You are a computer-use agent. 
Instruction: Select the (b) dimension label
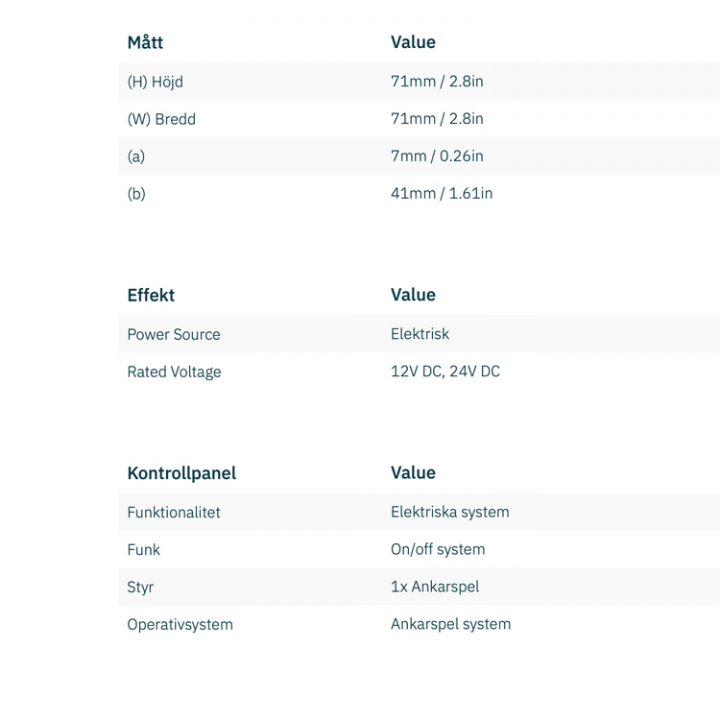(x=136, y=193)
